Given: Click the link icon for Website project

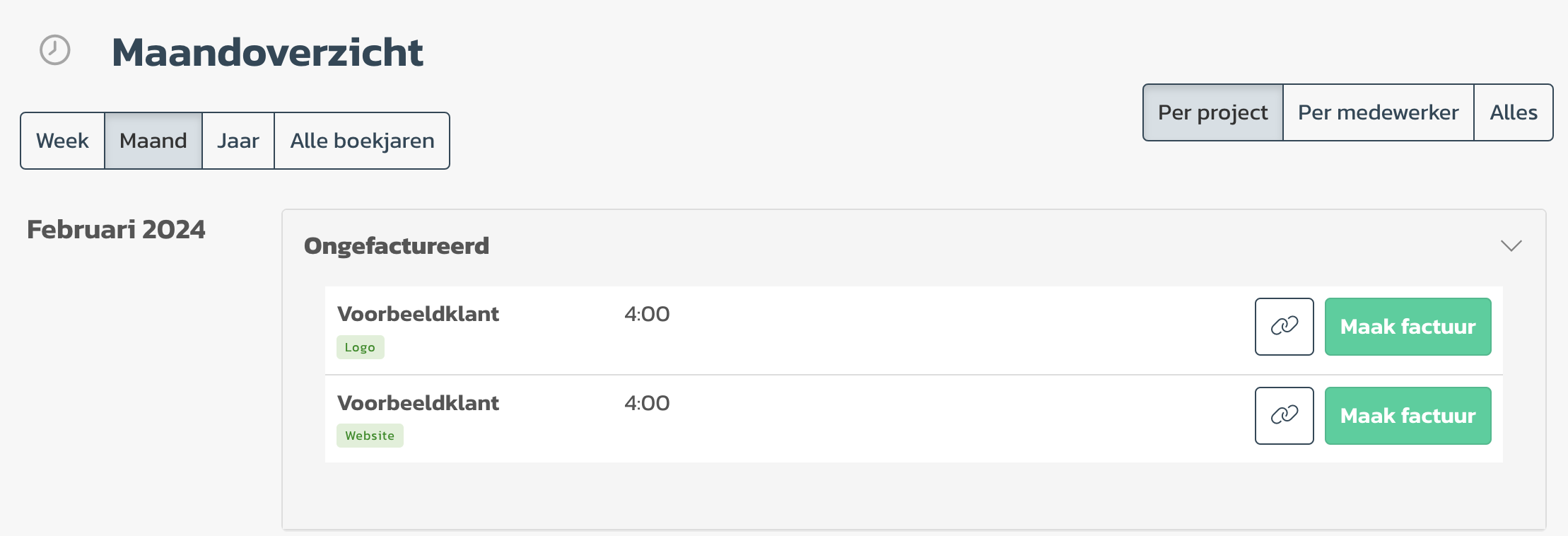Looking at the screenshot, I should click(x=1284, y=415).
